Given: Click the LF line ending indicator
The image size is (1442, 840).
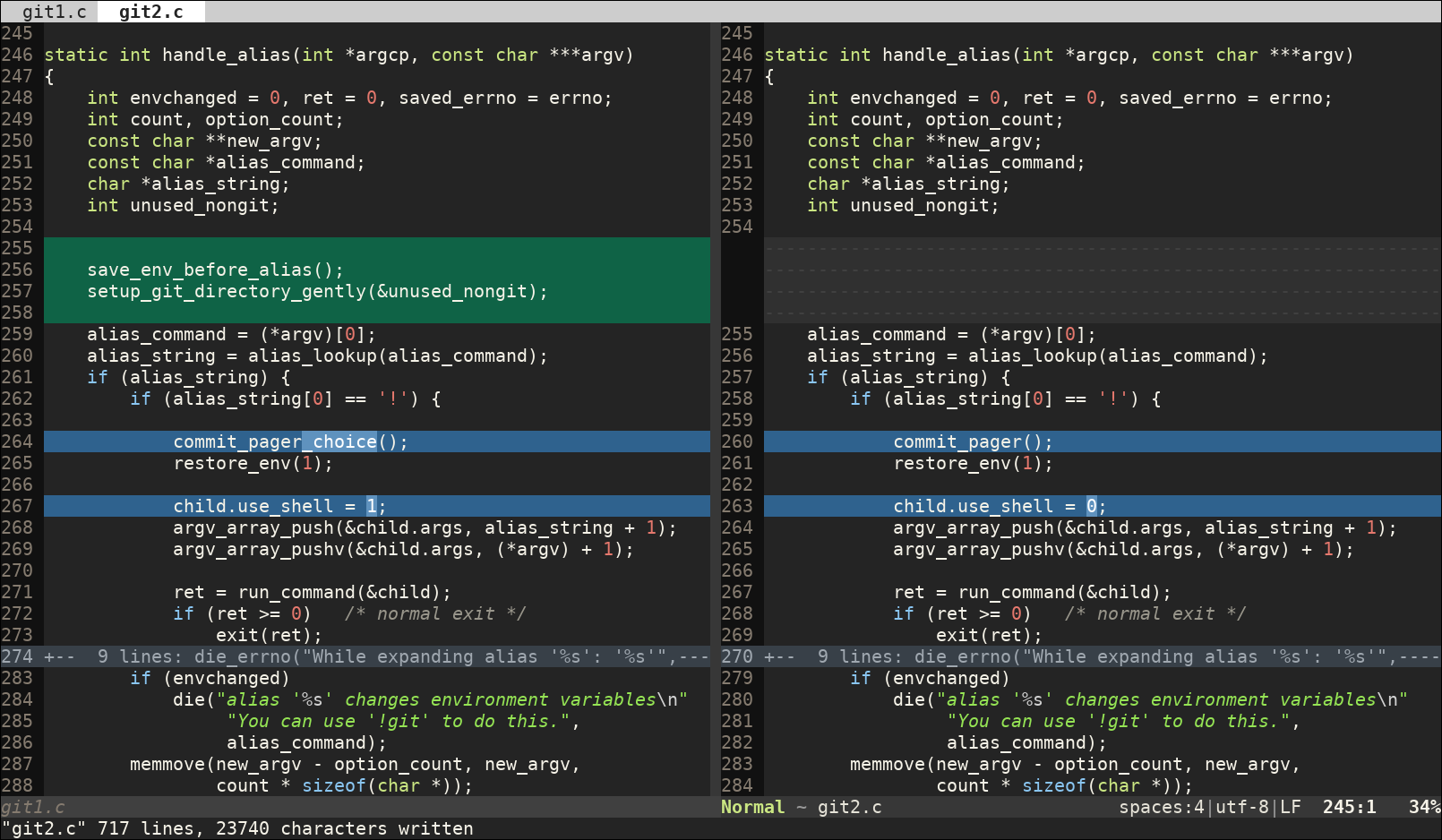Looking at the screenshot, I should click(1290, 807).
